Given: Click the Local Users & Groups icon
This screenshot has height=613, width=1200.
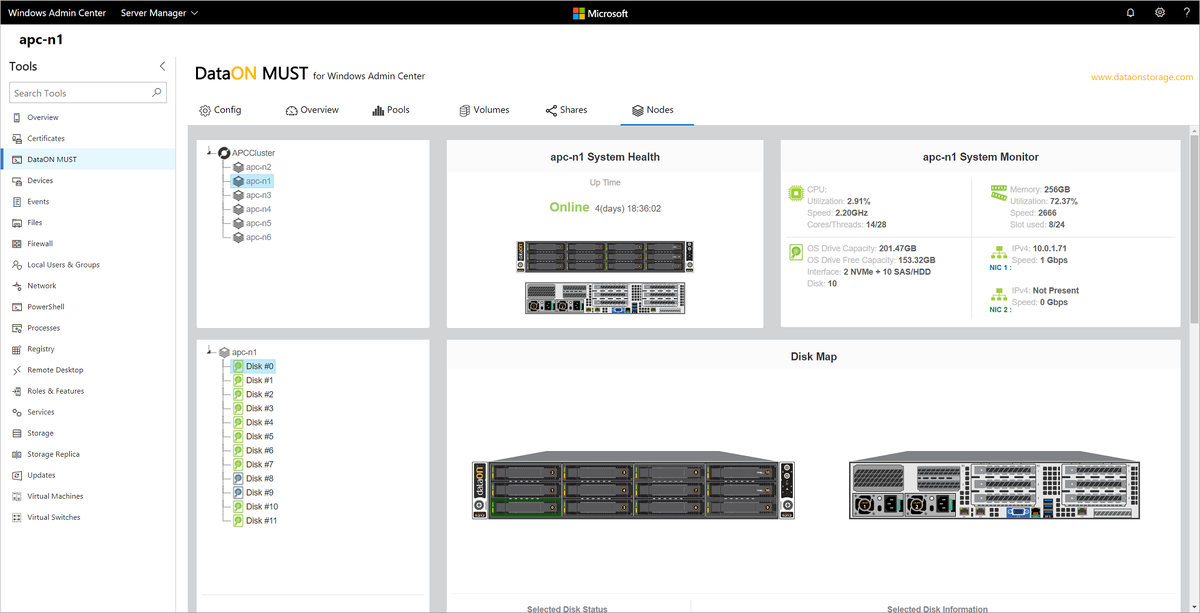Looking at the screenshot, I should point(17,265).
